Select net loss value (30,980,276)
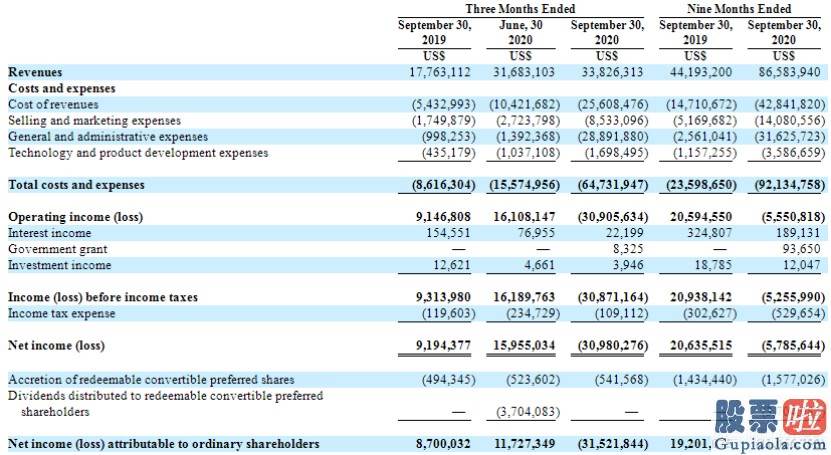Viewport: 831px width, 455px height. [613, 346]
